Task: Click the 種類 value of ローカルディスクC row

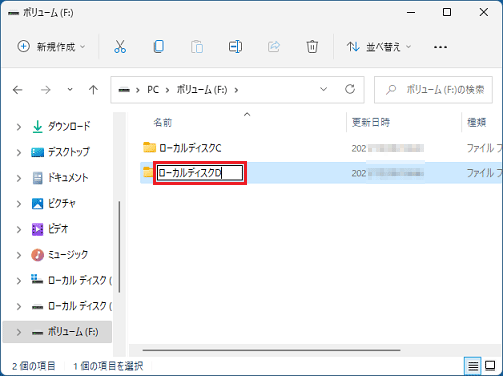Action: [484, 148]
